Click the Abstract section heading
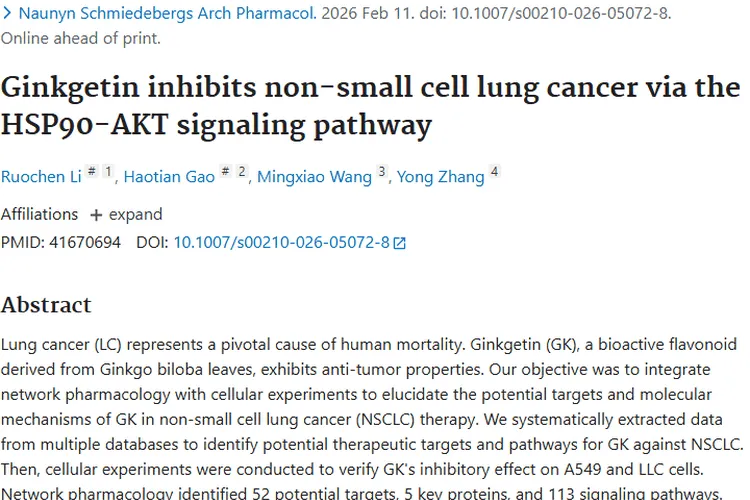This screenshot has height=500, width=750. pyautogui.click(x=46, y=305)
